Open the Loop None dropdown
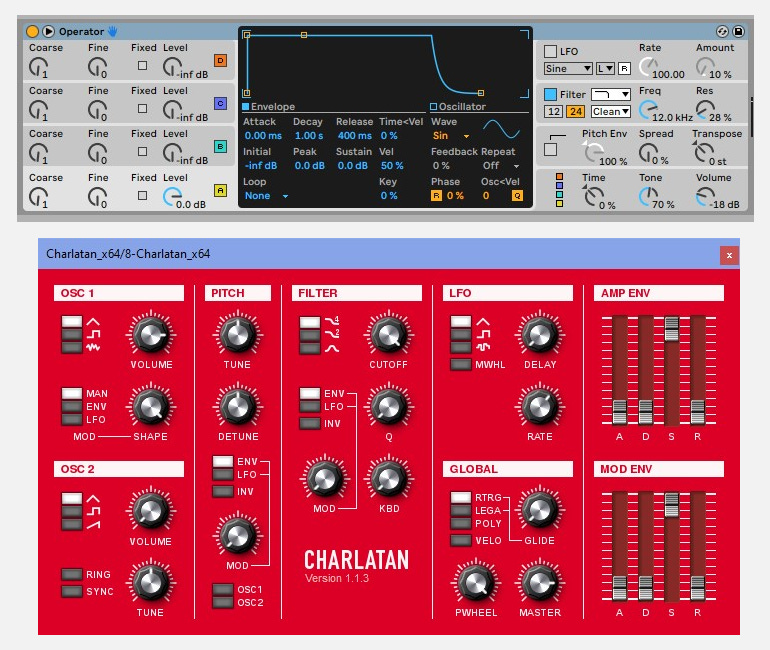Image resolution: width=770 pixels, height=650 pixels. (x=266, y=196)
